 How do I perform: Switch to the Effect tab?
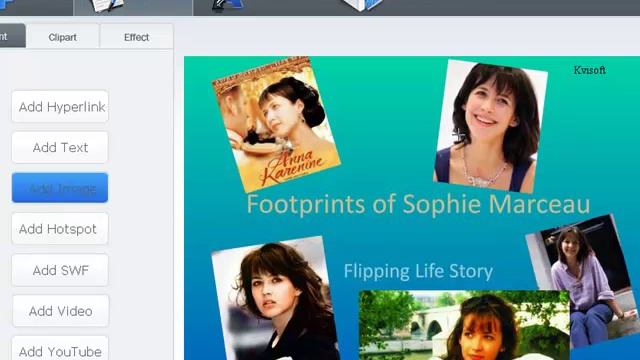[136, 37]
